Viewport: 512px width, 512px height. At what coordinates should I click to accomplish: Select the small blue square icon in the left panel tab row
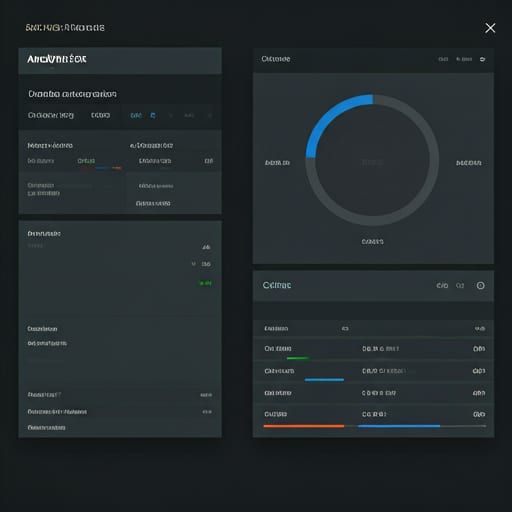click(153, 116)
